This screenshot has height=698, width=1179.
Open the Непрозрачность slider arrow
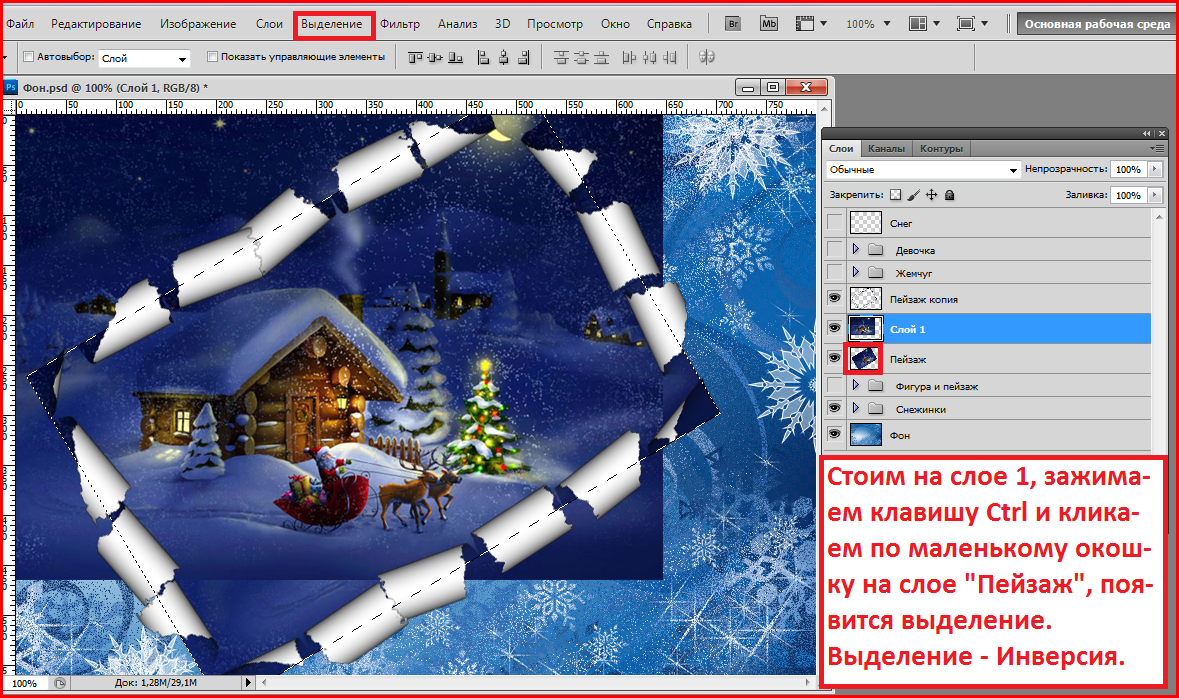[x=1155, y=169]
